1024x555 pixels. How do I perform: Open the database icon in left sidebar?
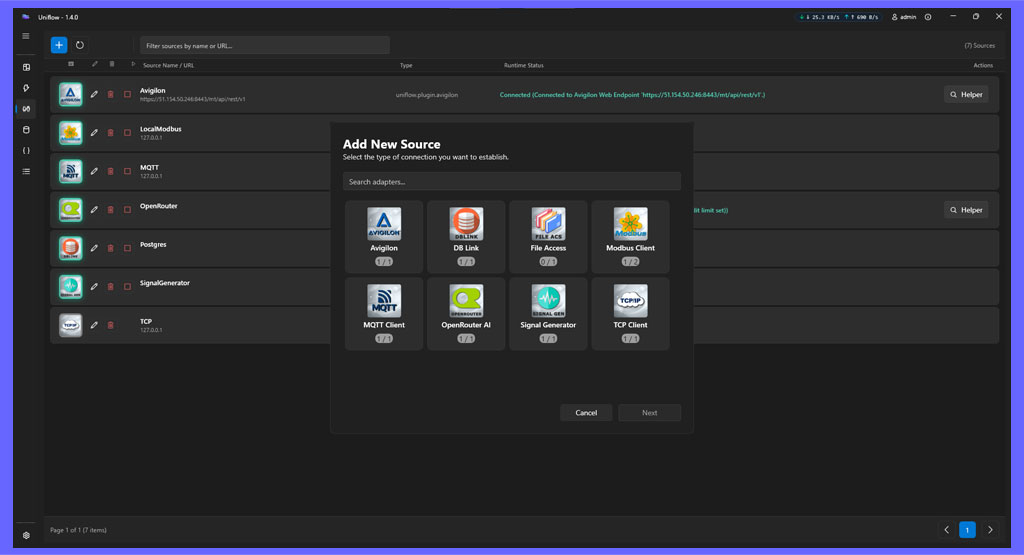[26, 130]
